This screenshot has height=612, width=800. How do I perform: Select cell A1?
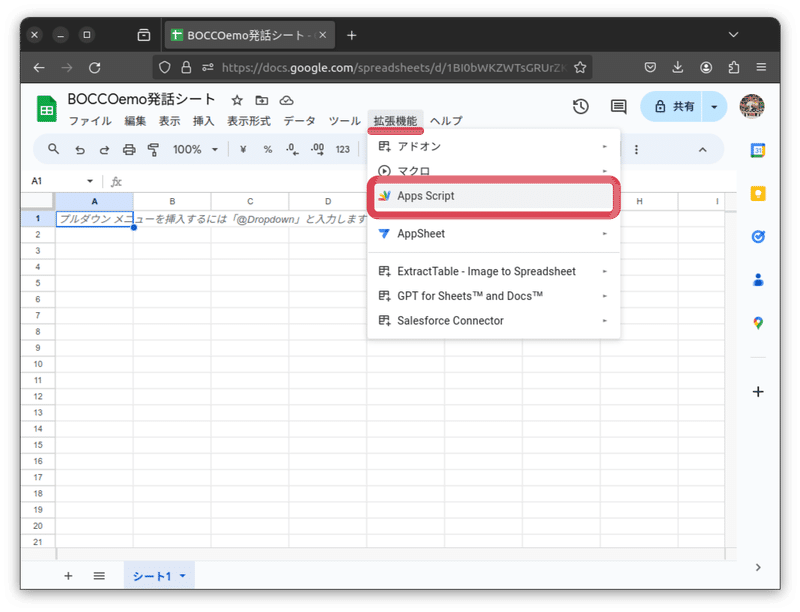(94, 219)
